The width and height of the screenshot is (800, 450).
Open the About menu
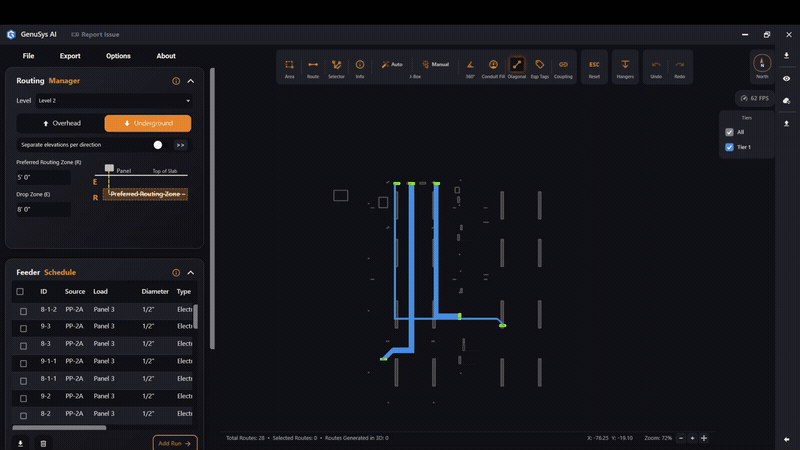coord(166,56)
